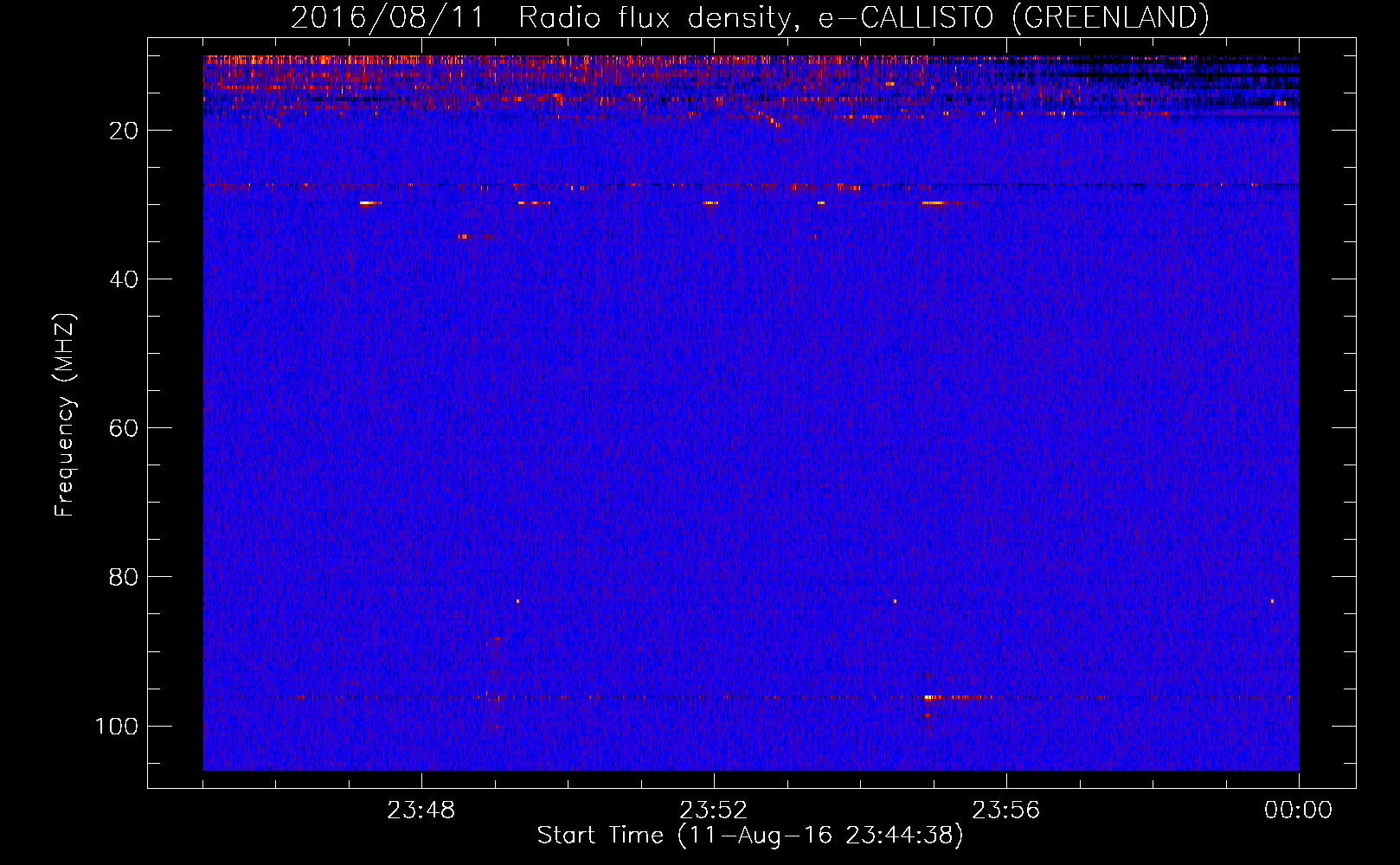Click the bright 30 MHz burst just before 23:48
The width and height of the screenshot is (1400, 865).
click(369, 203)
